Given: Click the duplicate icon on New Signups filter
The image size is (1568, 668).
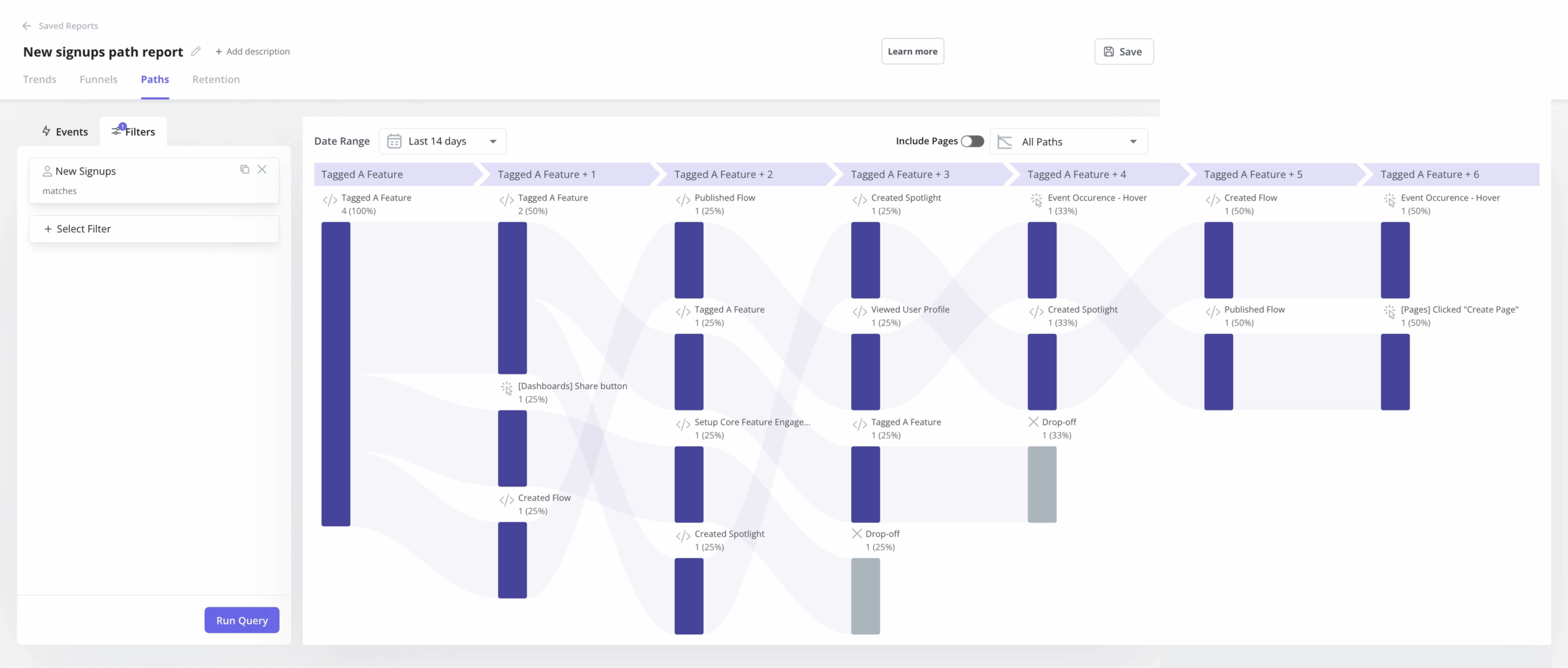Looking at the screenshot, I should pyautogui.click(x=245, y=169).
